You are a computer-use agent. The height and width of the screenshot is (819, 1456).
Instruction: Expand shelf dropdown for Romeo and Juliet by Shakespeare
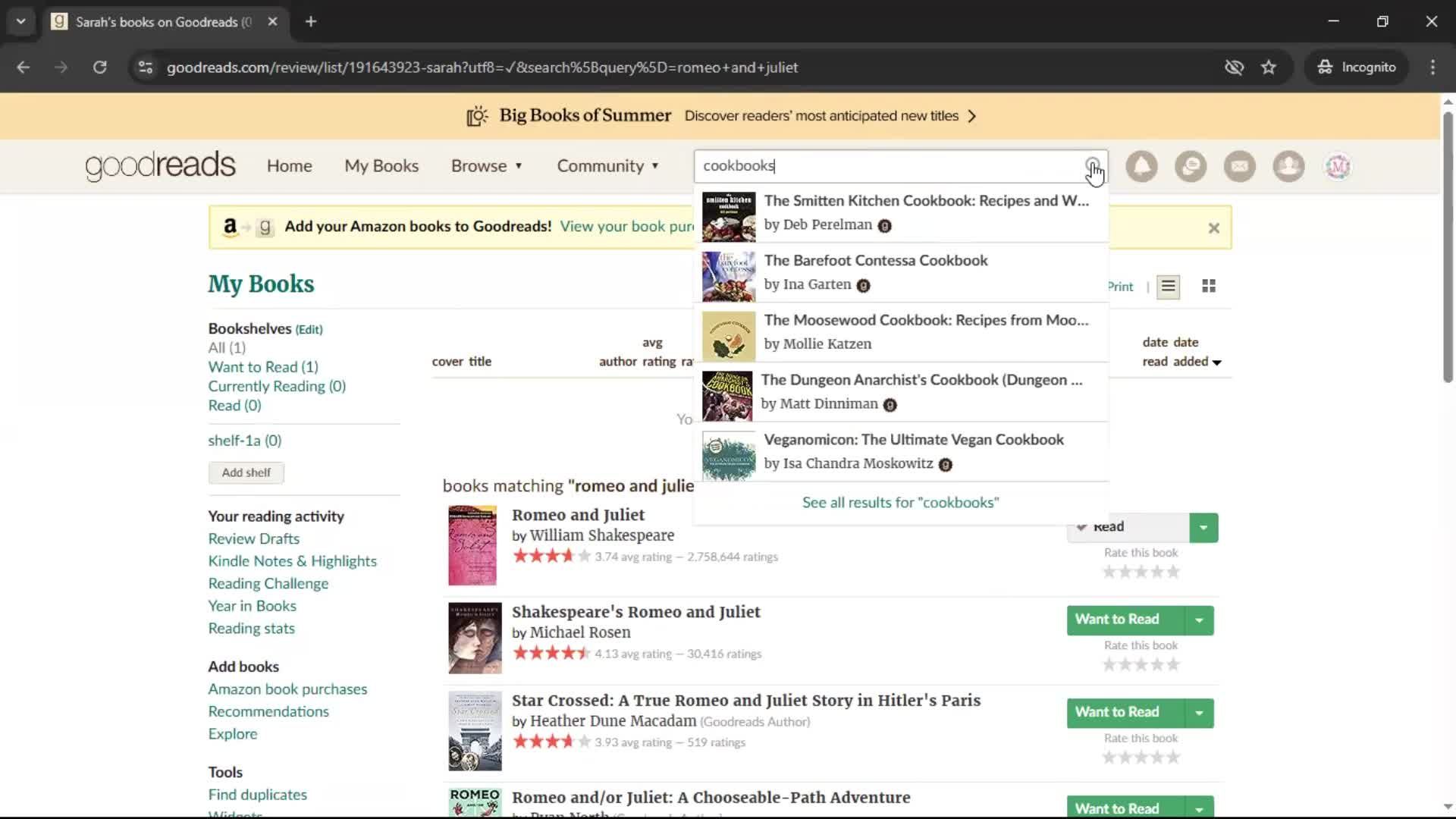coord(1203,528)
